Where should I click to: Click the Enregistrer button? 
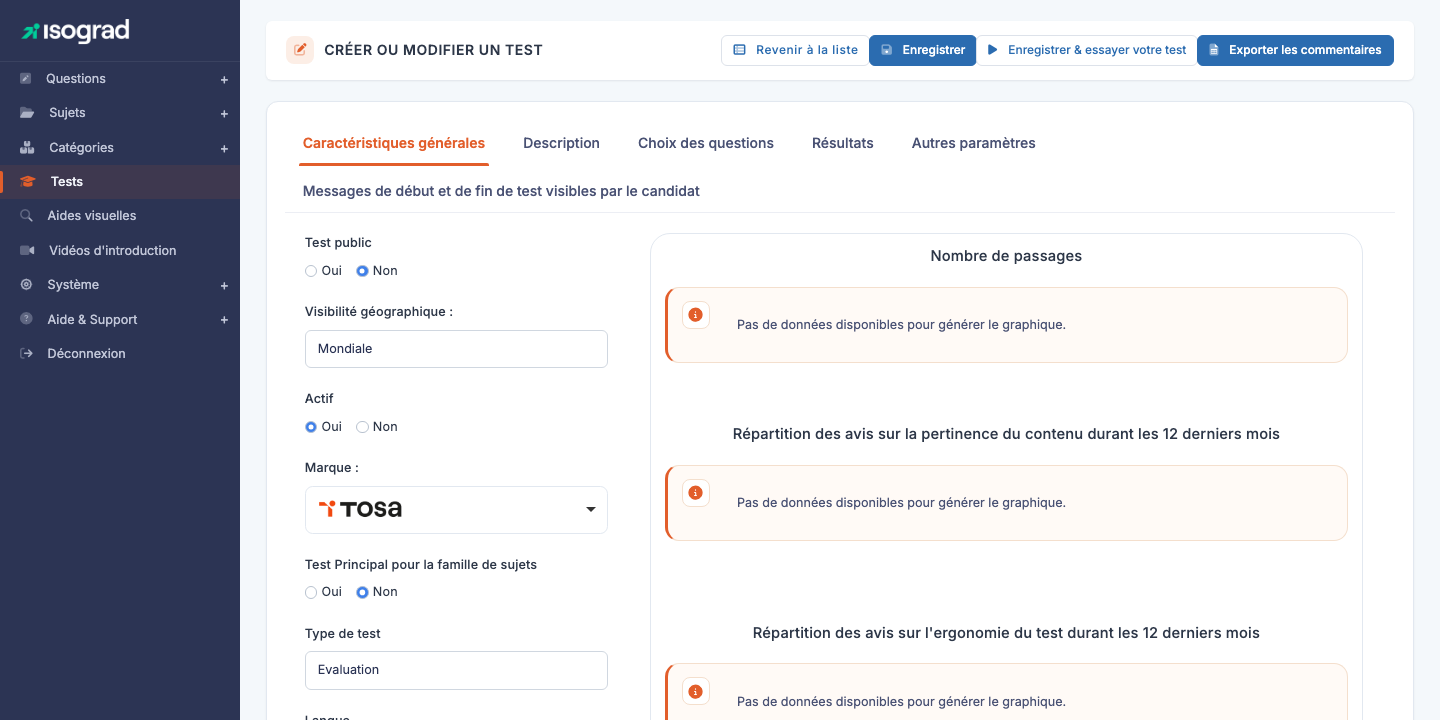922,50
